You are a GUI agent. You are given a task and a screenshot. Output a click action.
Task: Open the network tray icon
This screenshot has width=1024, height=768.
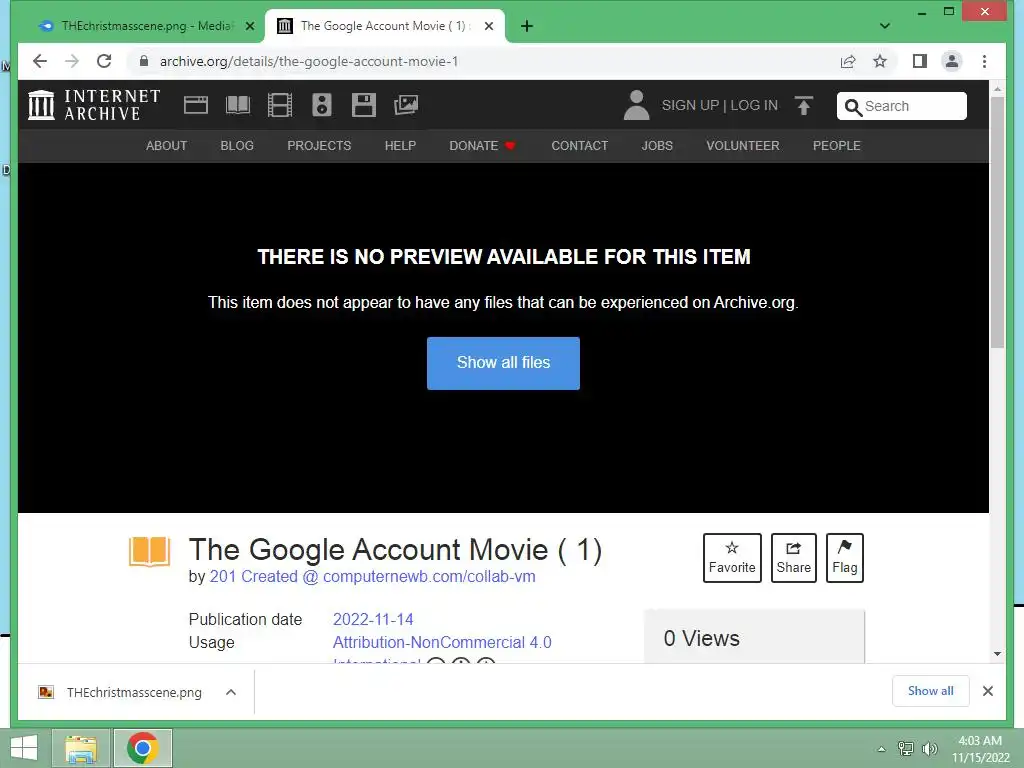[x=906, y=749]
